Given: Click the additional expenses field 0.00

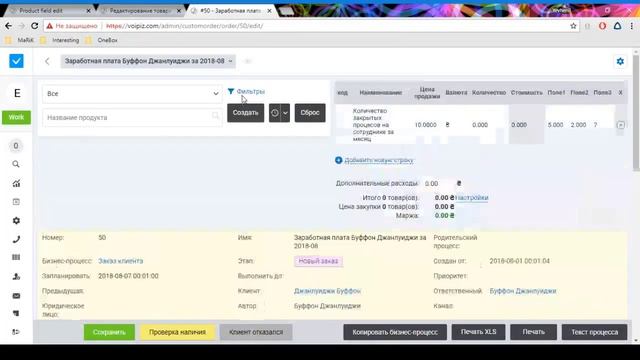Looking at the screenshot, I should click(438, 184).
